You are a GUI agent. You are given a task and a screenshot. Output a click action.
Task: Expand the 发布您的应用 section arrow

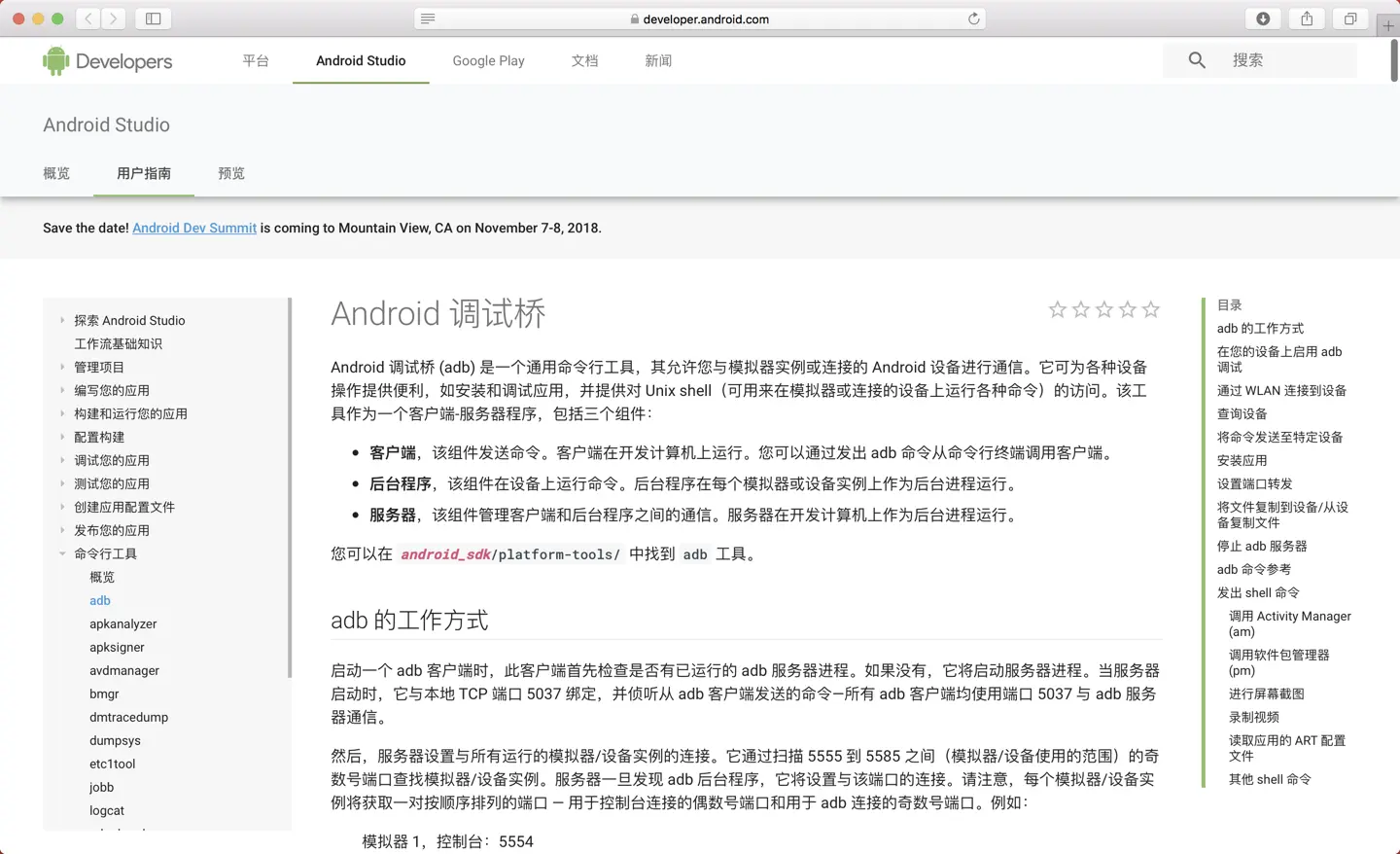point(62,530)
